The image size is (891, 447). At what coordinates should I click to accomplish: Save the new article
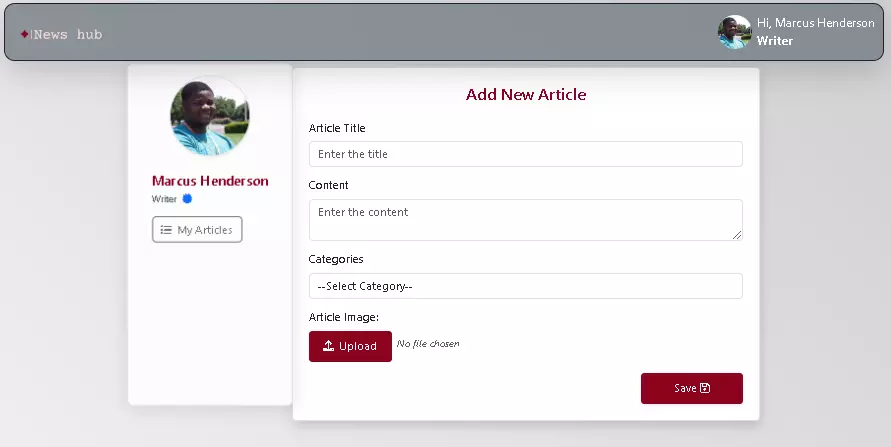click(x=692, y=388)
